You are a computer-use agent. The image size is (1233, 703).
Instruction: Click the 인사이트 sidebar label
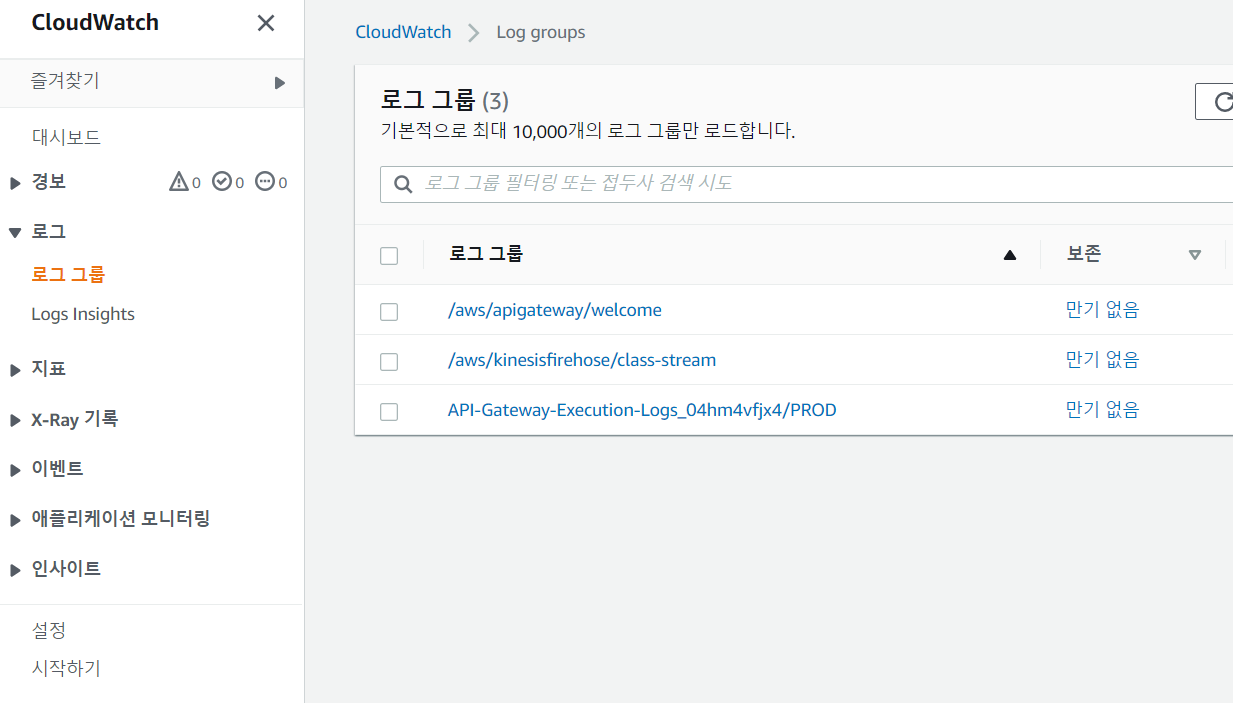point(66,569)
